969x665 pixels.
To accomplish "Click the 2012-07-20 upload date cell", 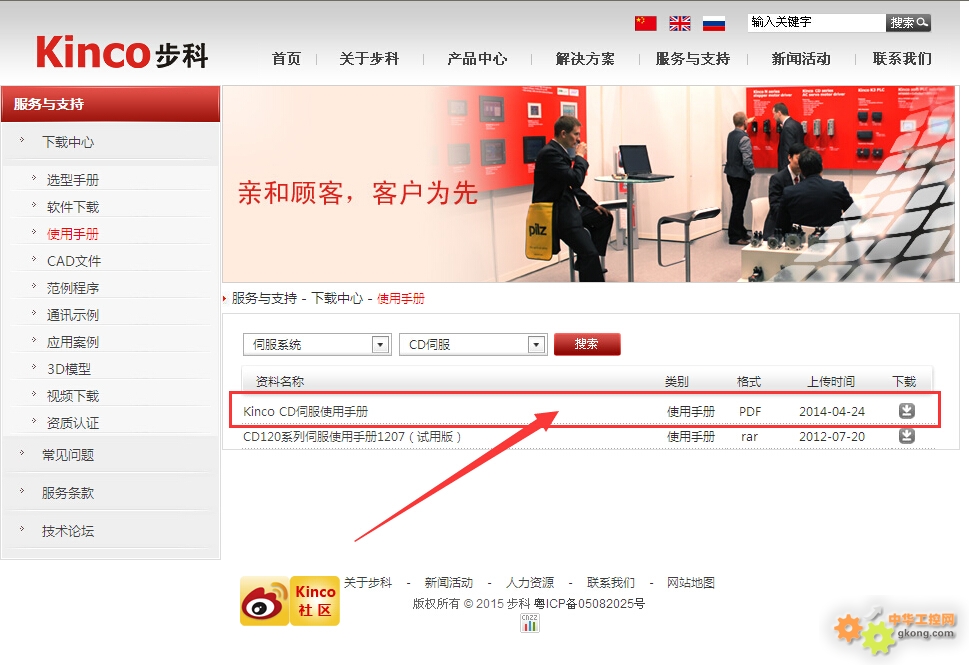I will (832, 436).
